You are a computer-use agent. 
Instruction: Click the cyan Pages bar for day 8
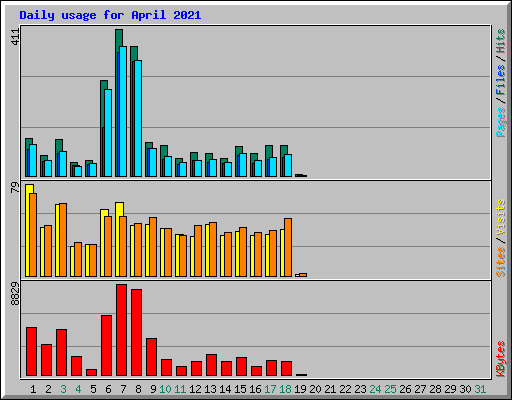click(x=138, y=118)
